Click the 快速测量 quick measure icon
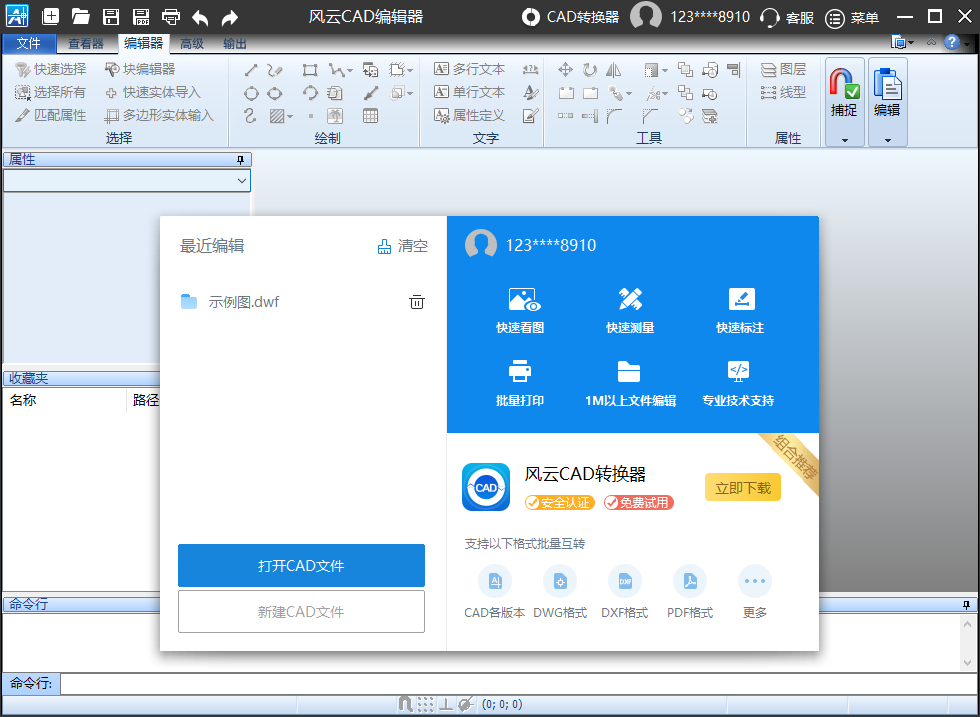The image size is (980, 717). click(630, 299)
